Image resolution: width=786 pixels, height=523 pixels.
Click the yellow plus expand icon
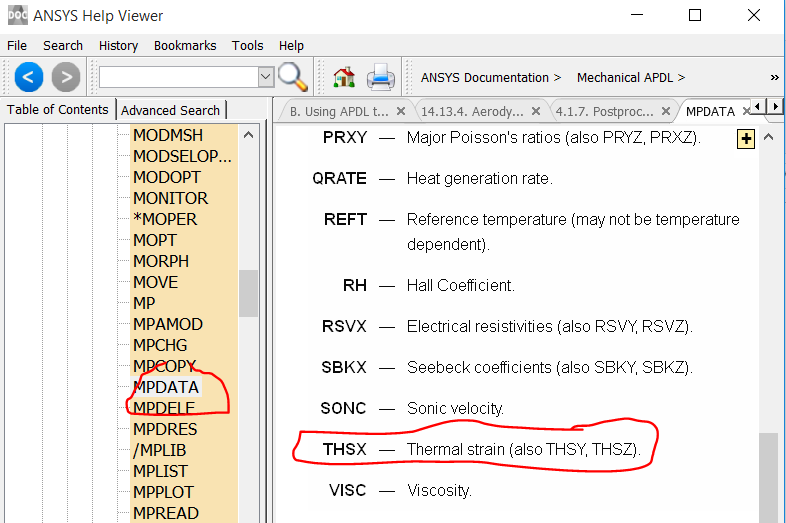(x=745, y=140)
